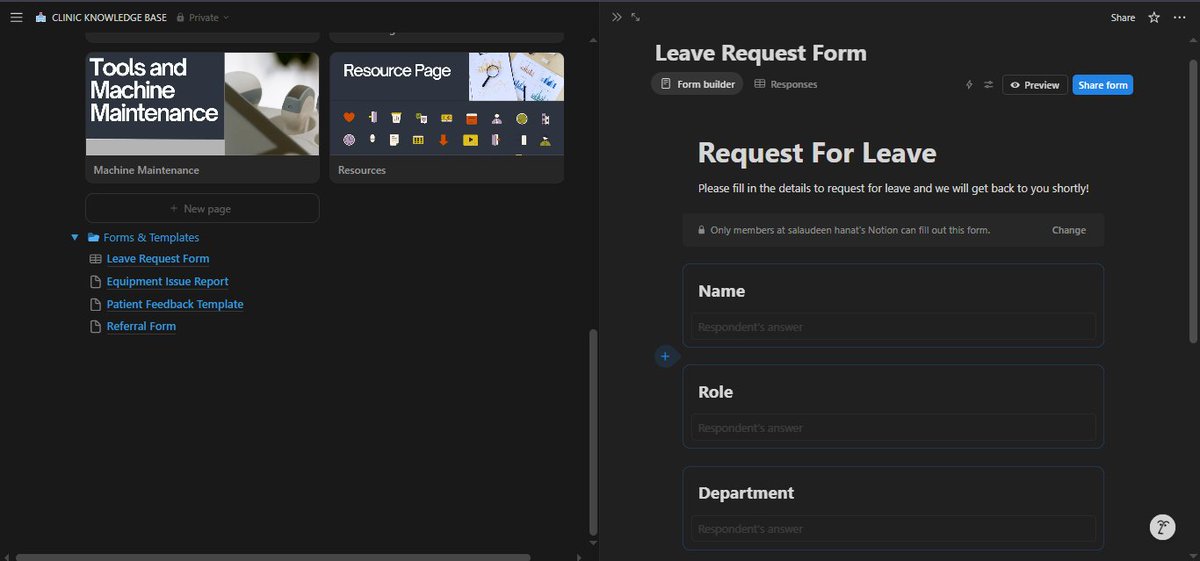This screenshot has width=1200, height=561.
Task: Add a question with blue plus icon
Action: point(665,356)
